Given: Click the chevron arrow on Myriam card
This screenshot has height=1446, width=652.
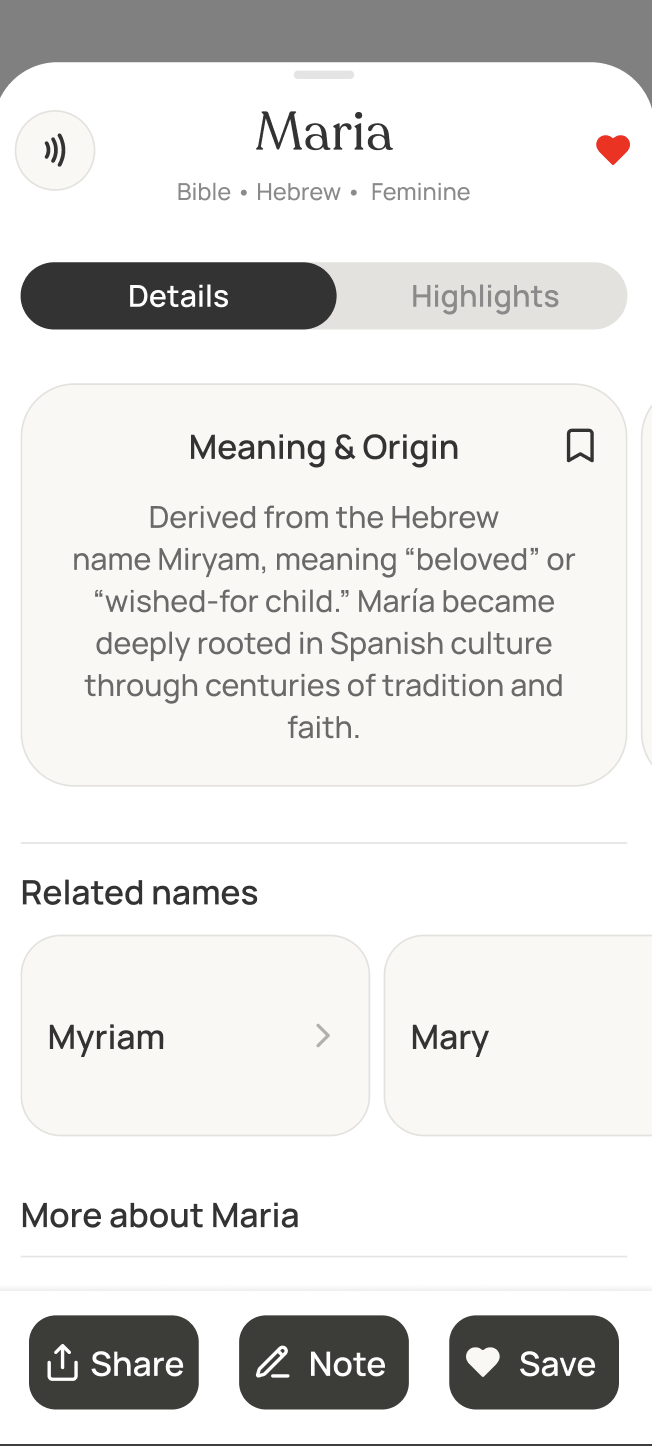Looking at the screenshot, I should coord(323,1036).
